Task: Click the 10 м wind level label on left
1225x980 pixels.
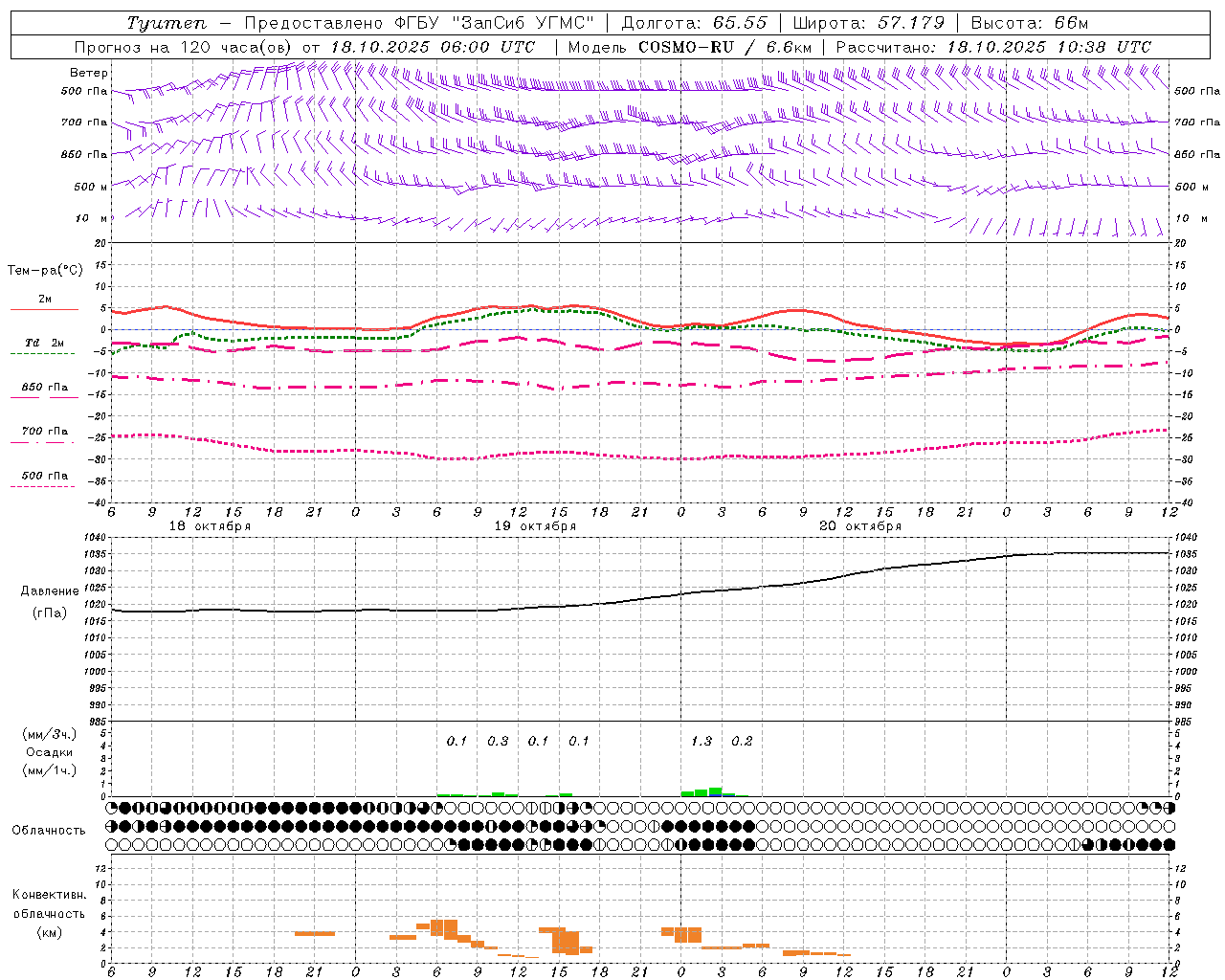Action: 92,219
